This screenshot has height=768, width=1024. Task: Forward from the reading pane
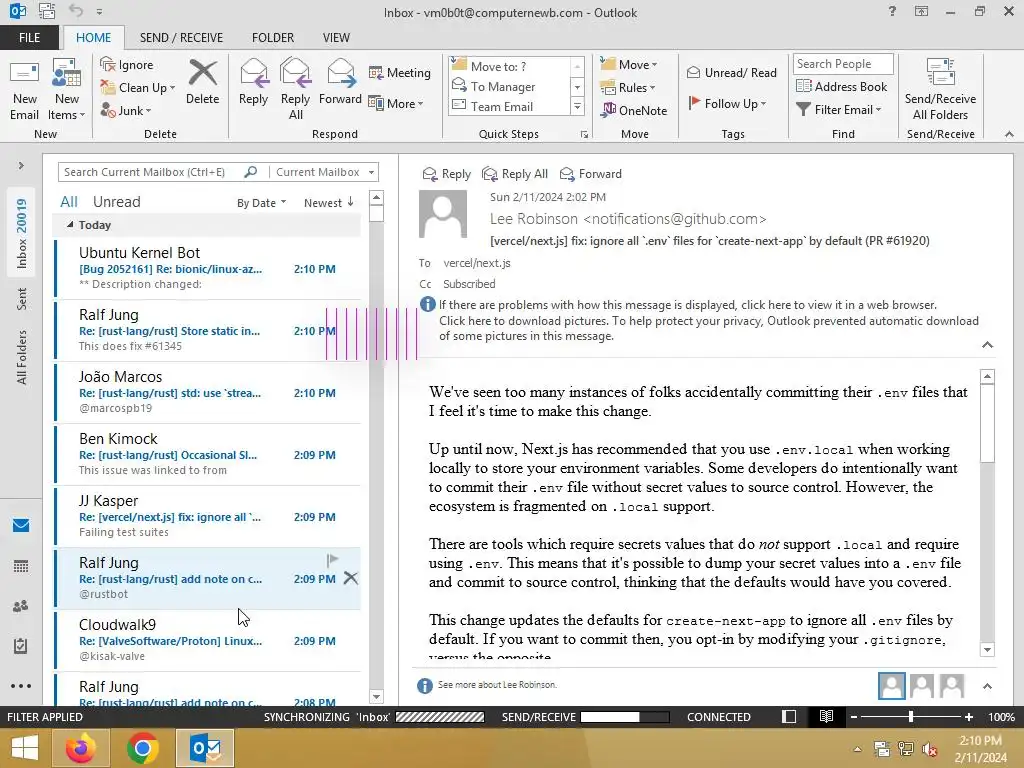pyautogui.click(x=591, y=174)
